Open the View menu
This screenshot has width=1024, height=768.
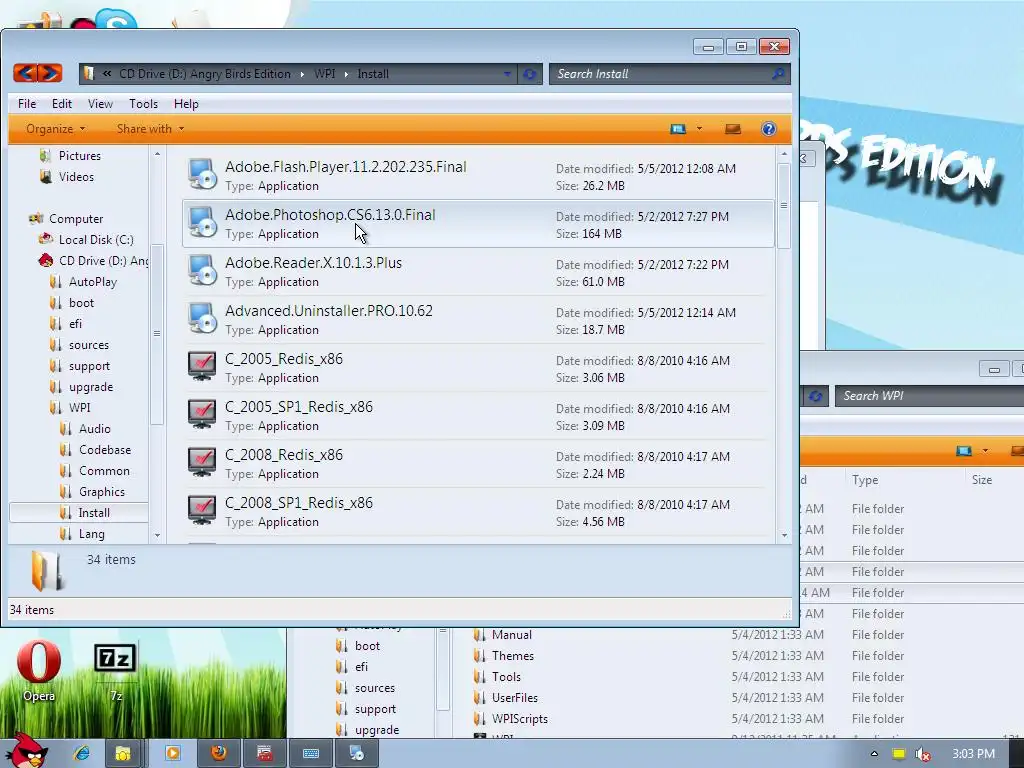(100, 104)
